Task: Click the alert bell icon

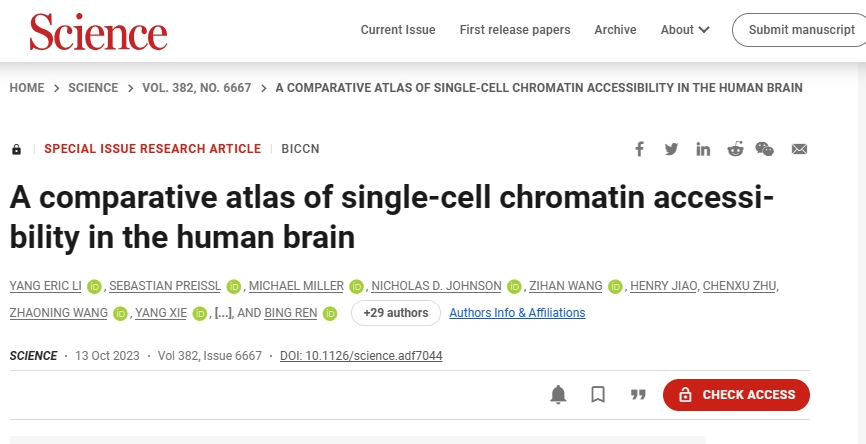Action: 559,395
